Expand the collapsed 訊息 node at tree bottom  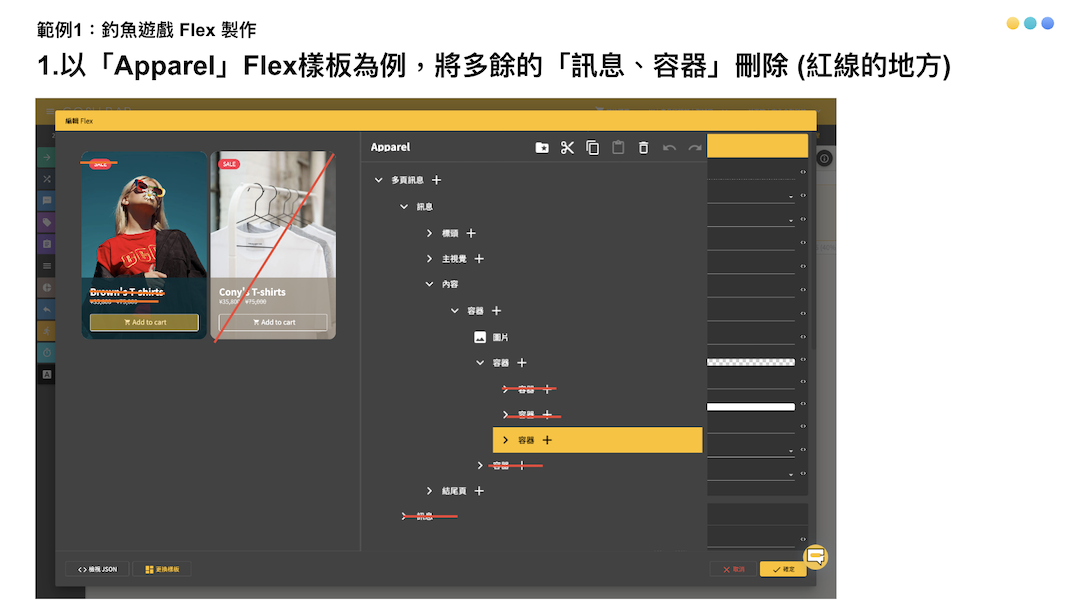(x=404, y=516)
